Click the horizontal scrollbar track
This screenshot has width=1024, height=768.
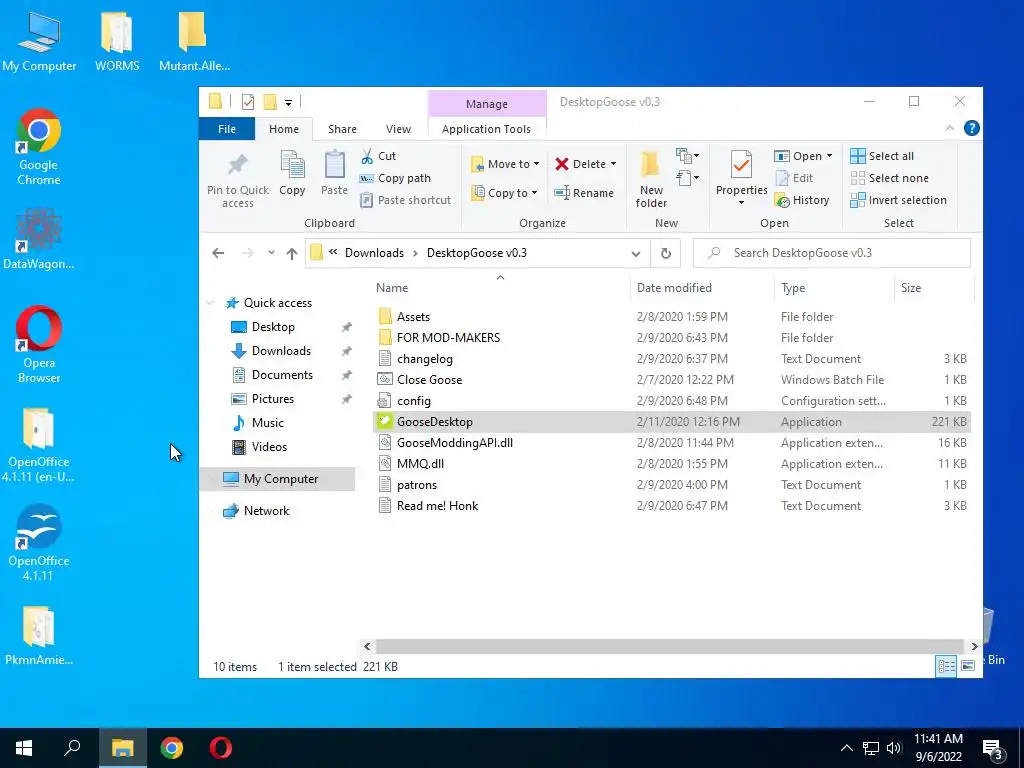tap(669, 647)
